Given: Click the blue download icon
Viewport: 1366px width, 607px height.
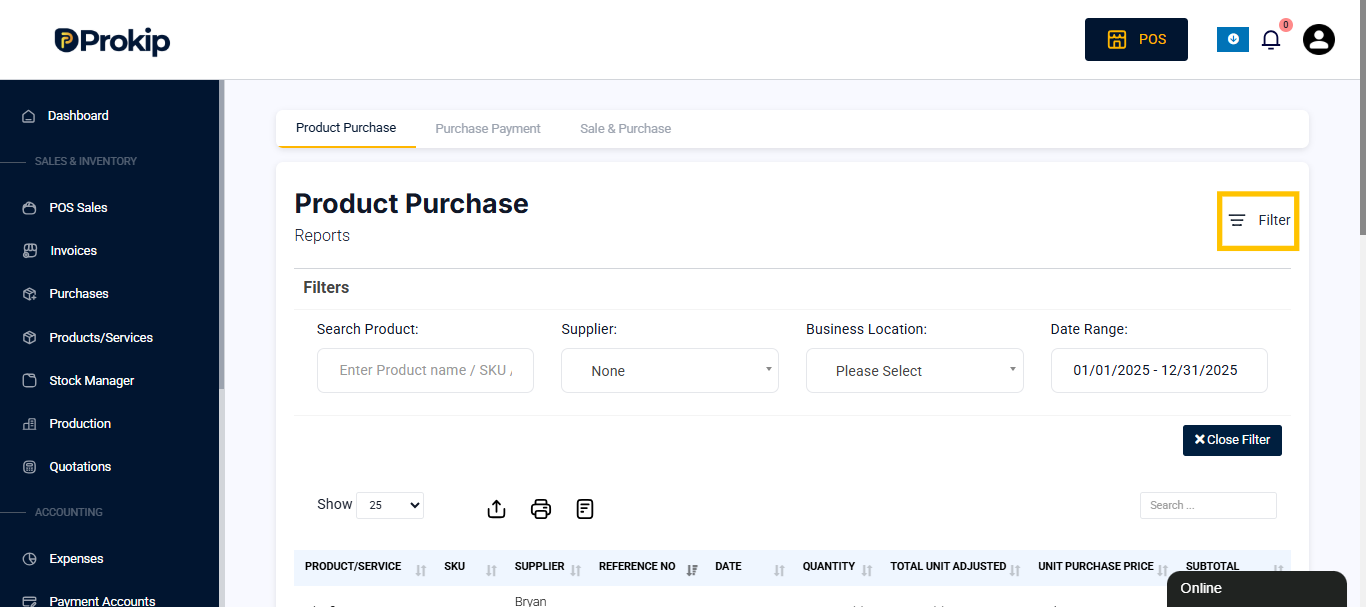Looking at the screenshot, I should coord(1233,39).
